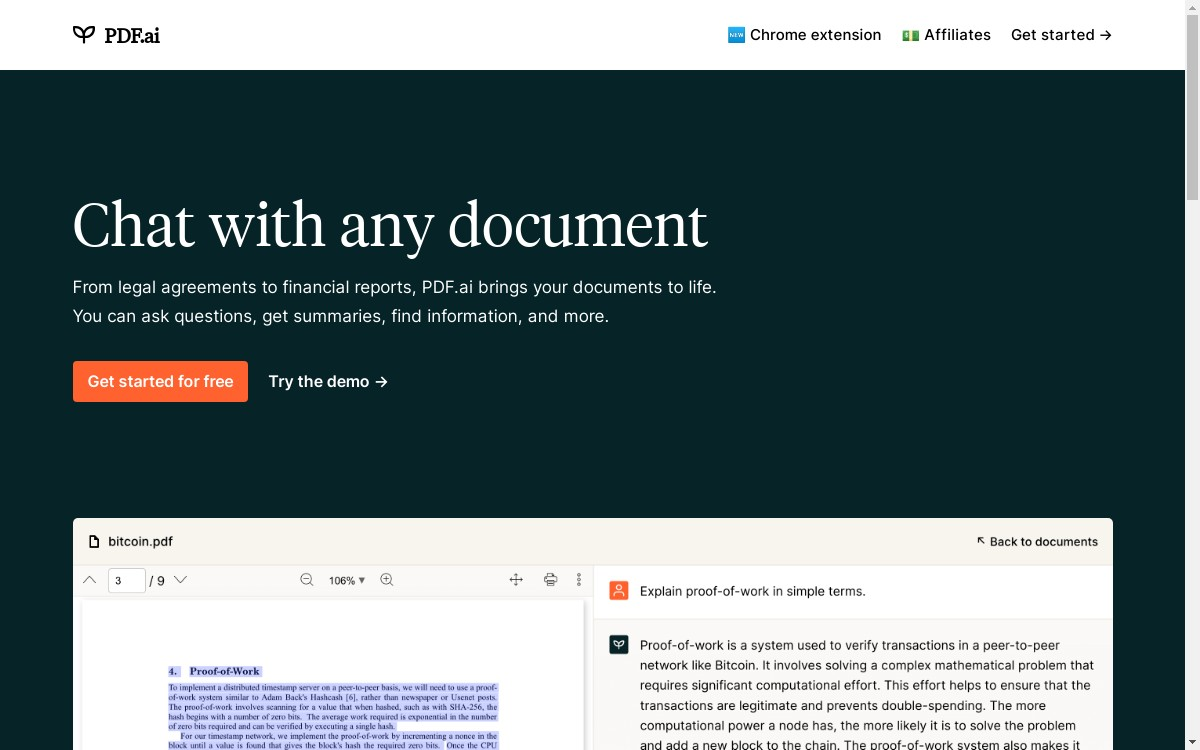
Task: Click the zoom in magnifier icon
Action: tap(386, 580)
